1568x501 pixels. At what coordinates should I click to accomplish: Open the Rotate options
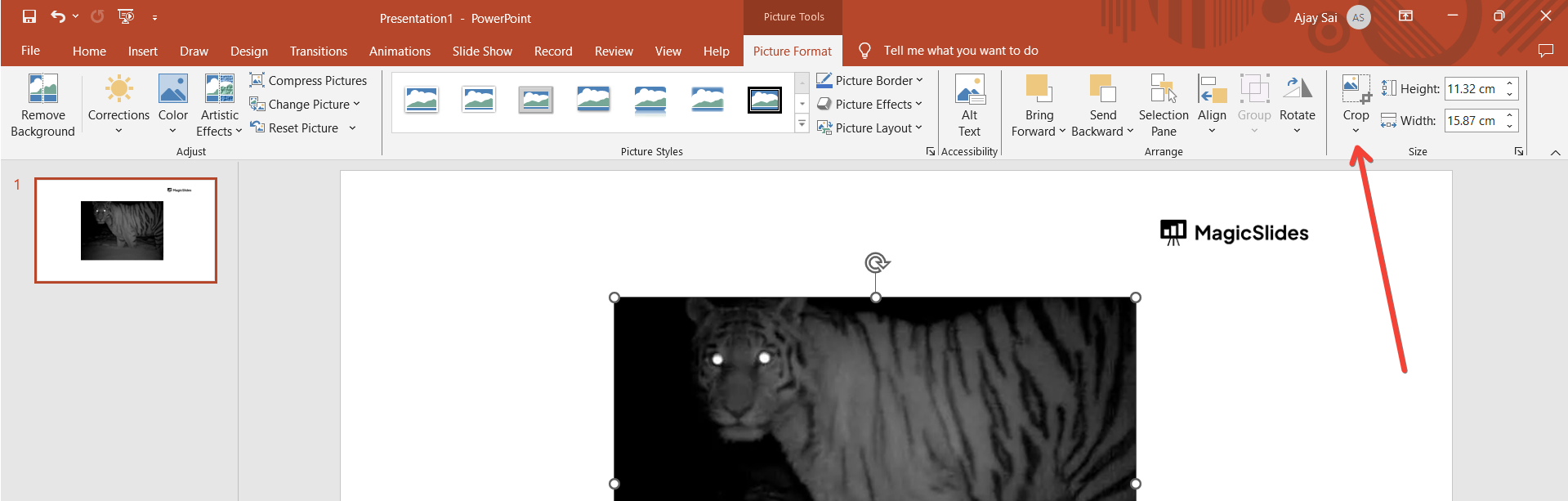pyautogui.click(x=1298, y=105)
